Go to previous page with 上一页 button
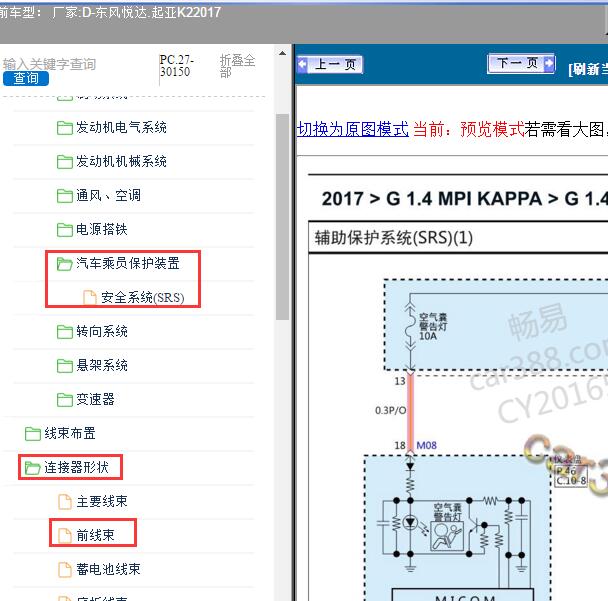Screen dimensions: 608x601 [x=330, y=64]
